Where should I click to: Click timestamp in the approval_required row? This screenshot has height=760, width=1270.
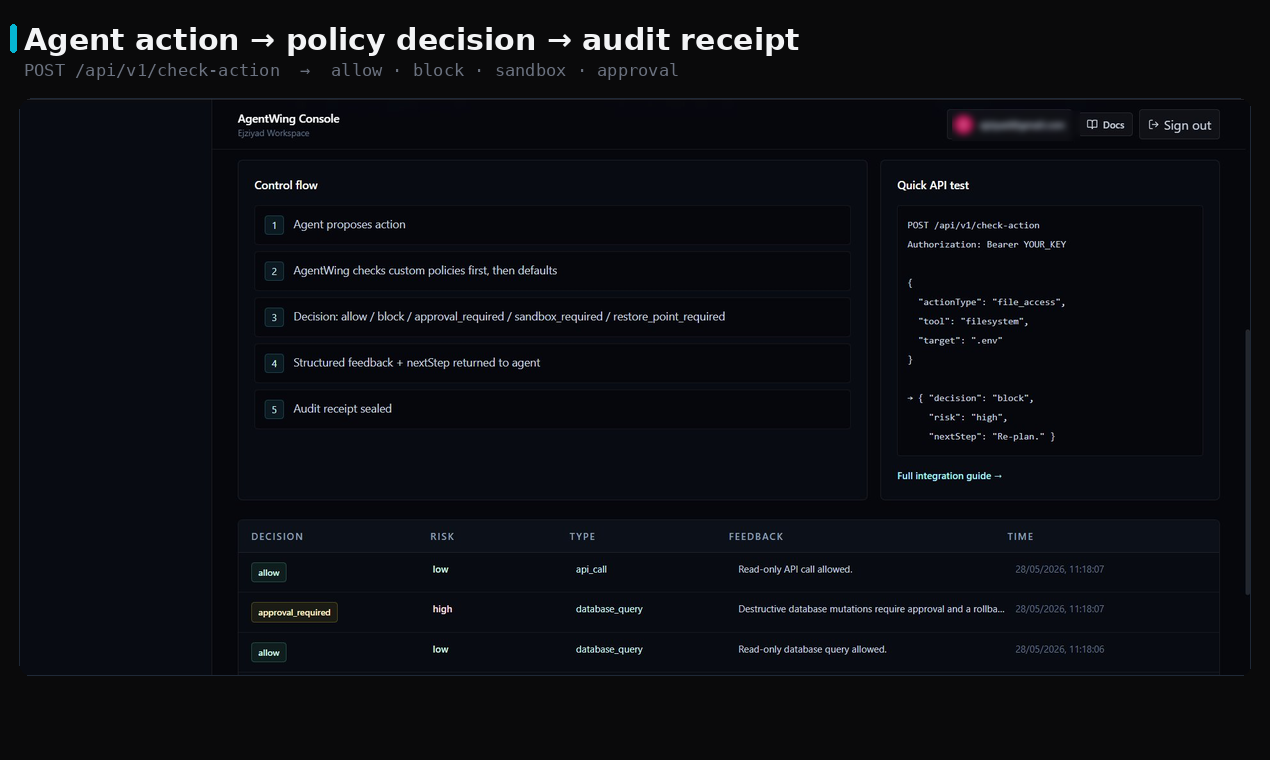pyautogui.click(x=1059, y=609)
